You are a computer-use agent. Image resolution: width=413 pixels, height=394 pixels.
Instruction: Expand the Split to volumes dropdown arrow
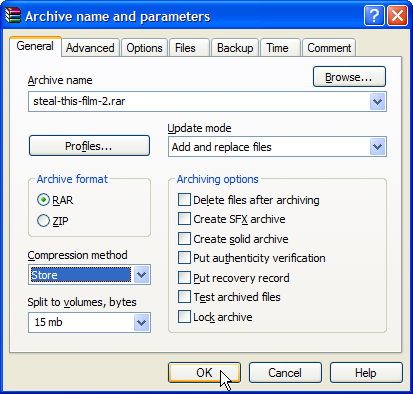pos(142,322)
